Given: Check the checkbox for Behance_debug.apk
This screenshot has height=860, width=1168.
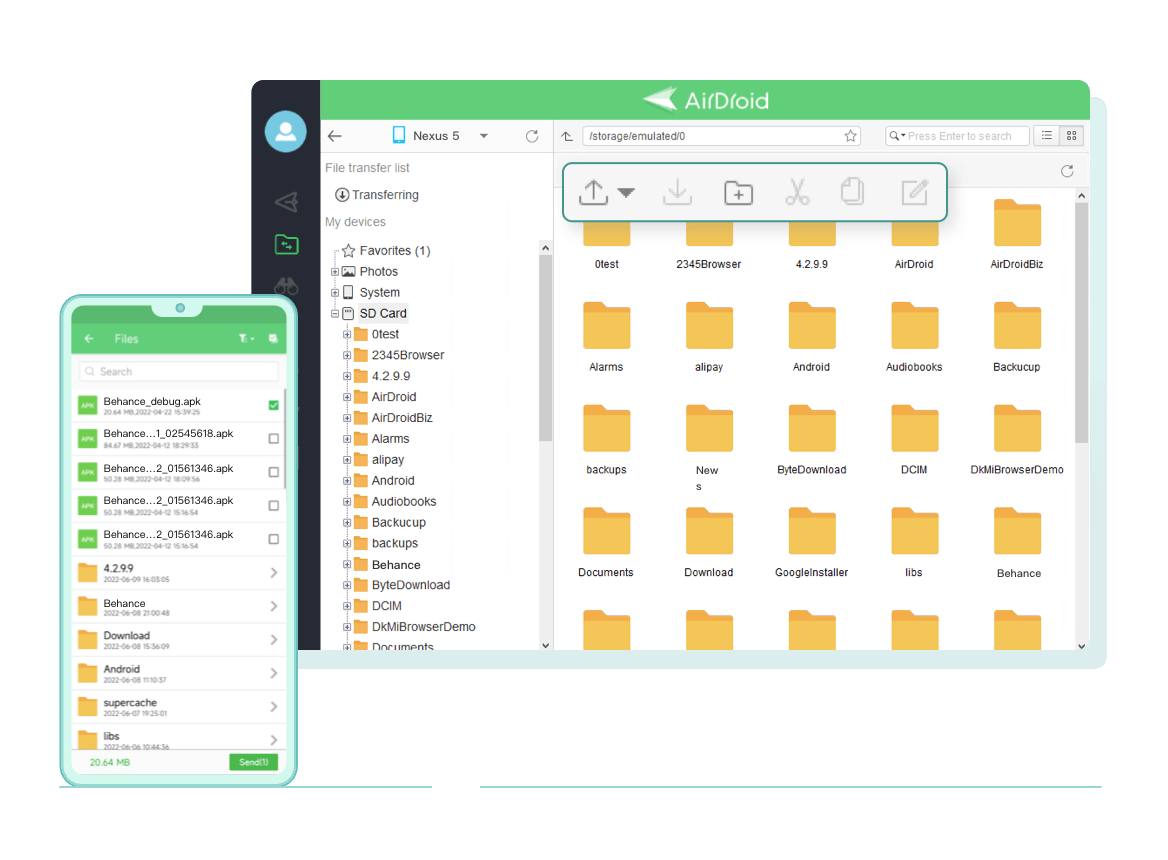Looking at the screenshot, I should (273, 405).
